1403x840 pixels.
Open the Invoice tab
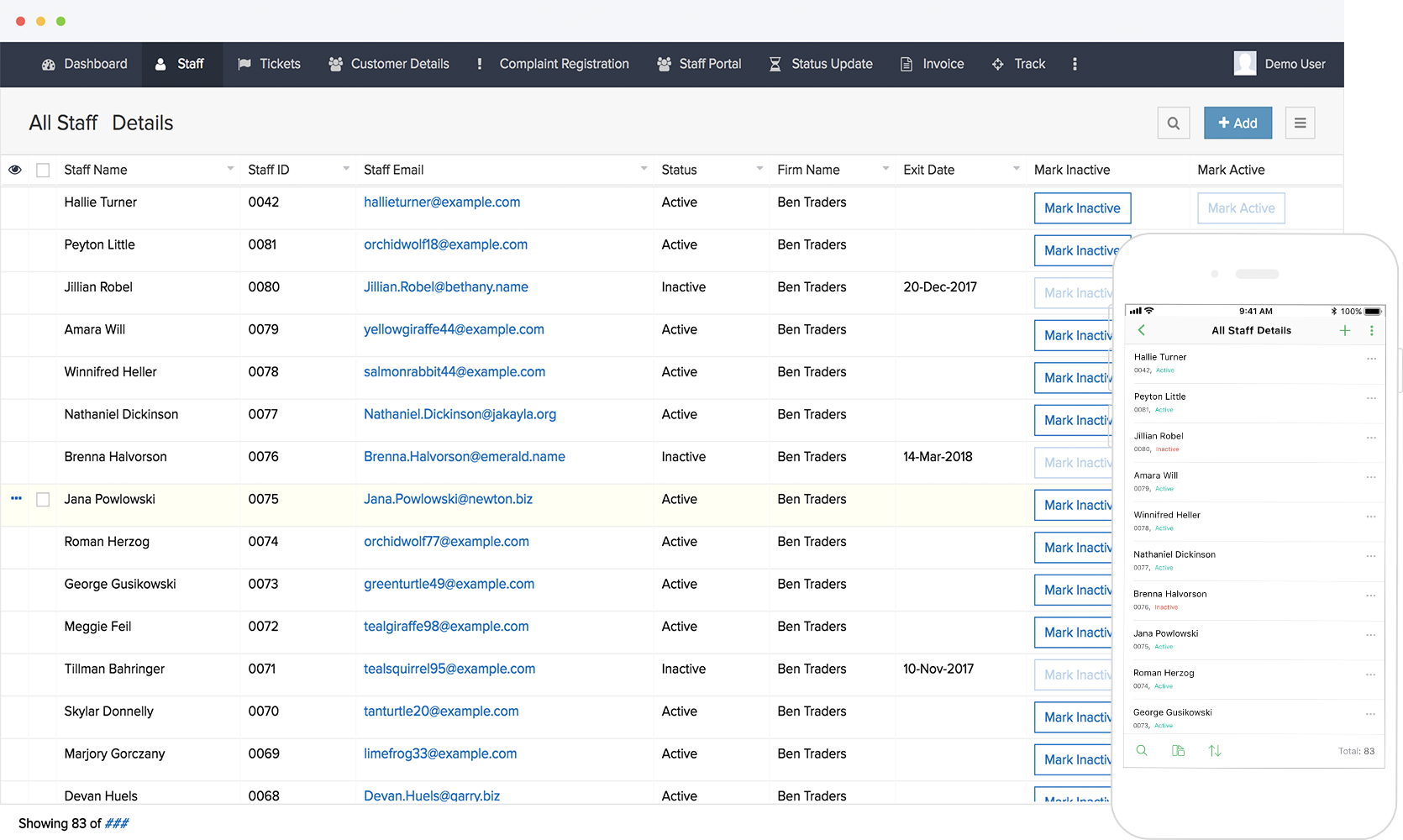tap(933, 64)
